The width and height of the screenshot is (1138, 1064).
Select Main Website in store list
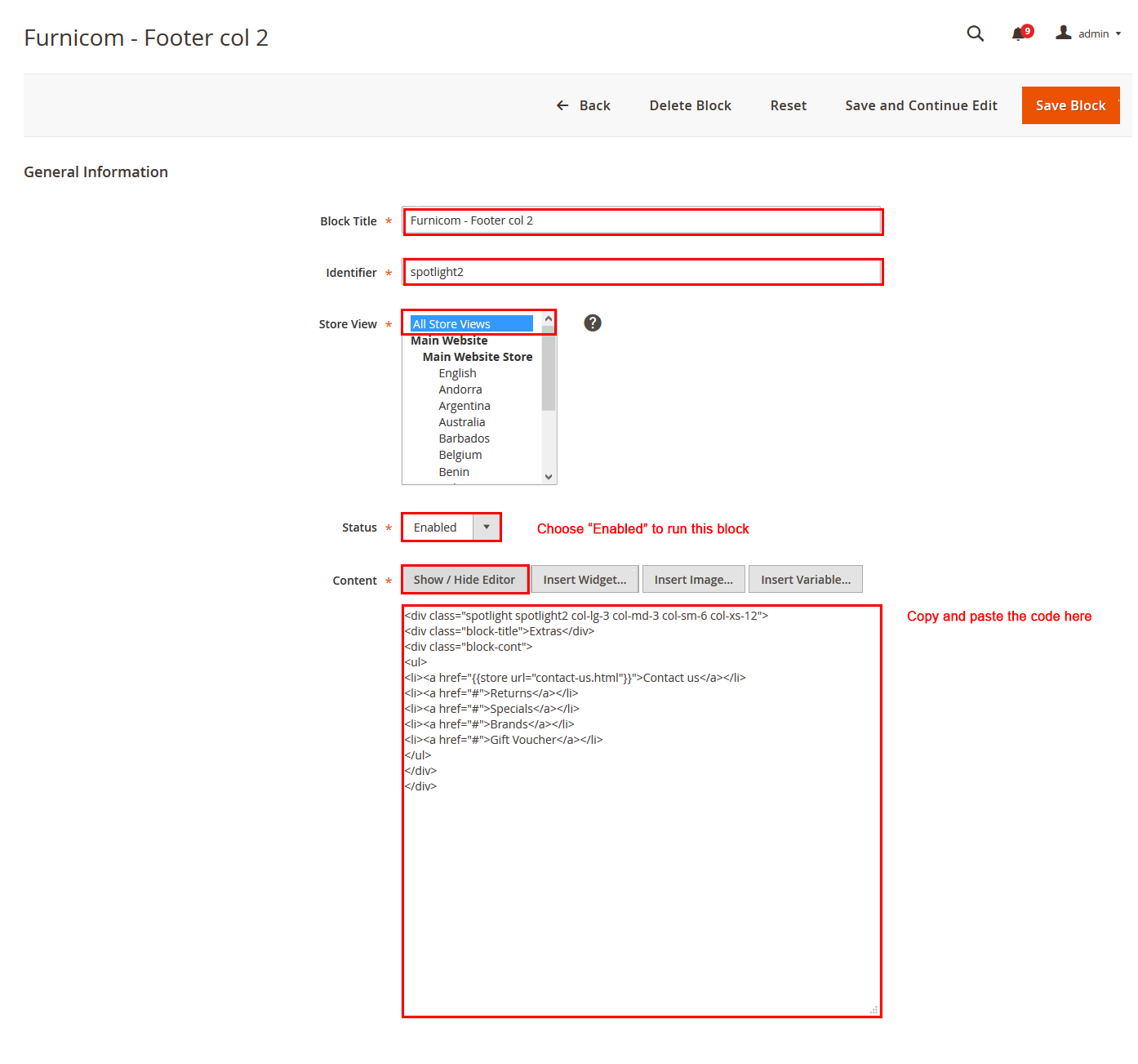449,341
